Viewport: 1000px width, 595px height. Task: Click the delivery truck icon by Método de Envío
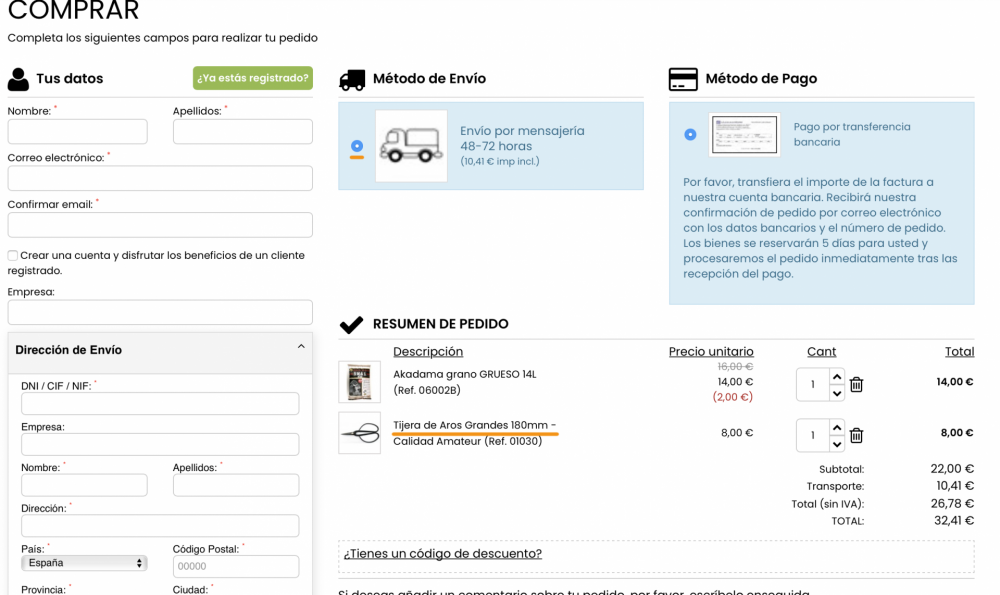point(352,80)
